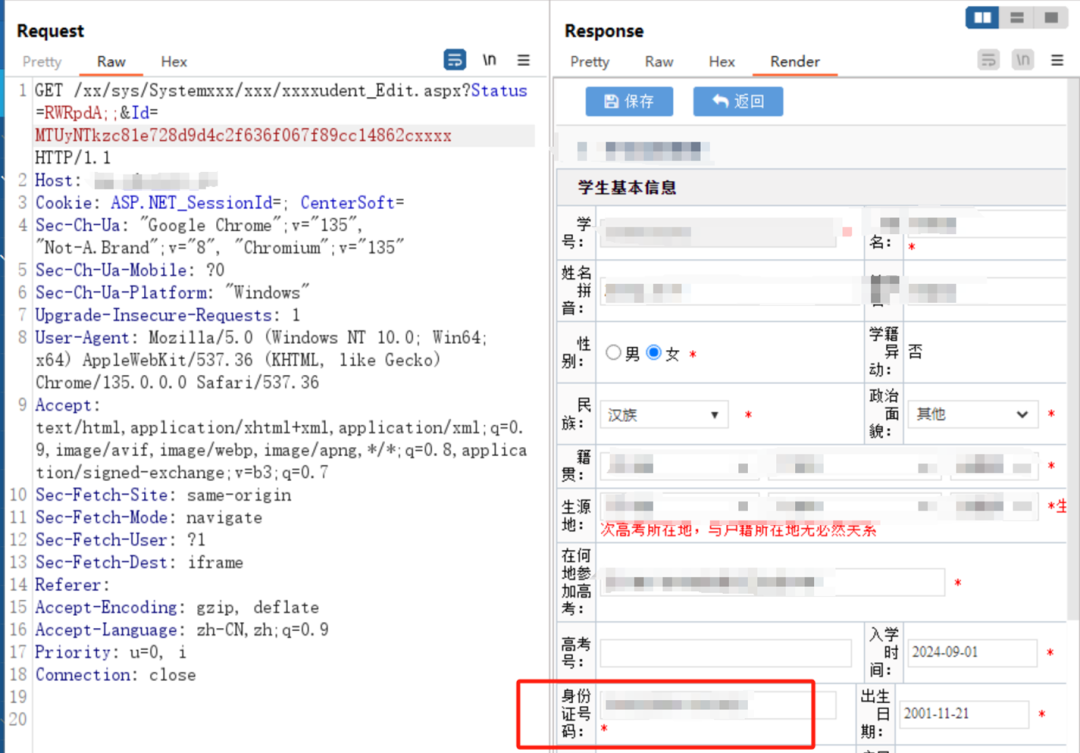Image resolution: width=1080 pixels, height=753 pixels.
Task: Open first 生源地 province dropdown
Action: click(679, 506)
